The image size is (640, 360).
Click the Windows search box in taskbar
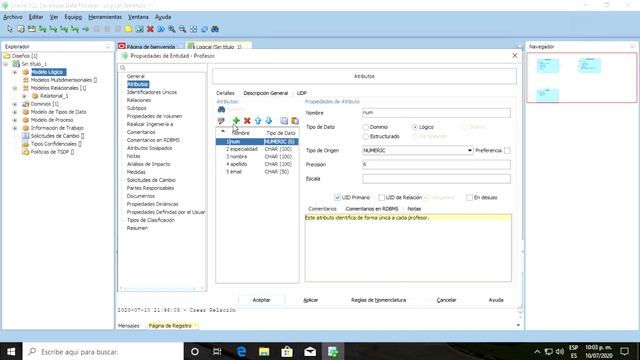click(x=103, y=351)
